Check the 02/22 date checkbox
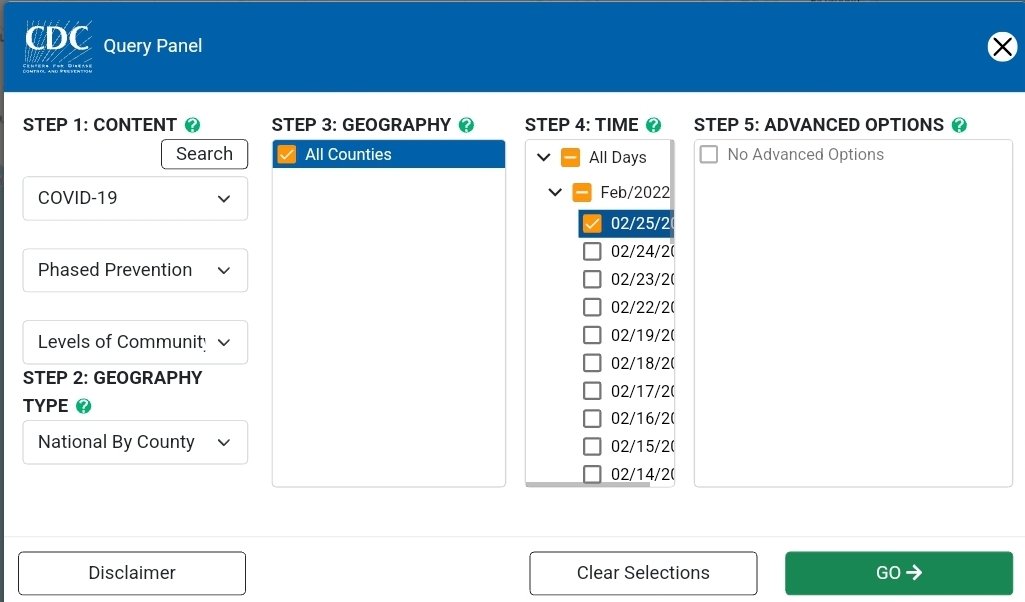1025x602 pixels. click(592, 307)
